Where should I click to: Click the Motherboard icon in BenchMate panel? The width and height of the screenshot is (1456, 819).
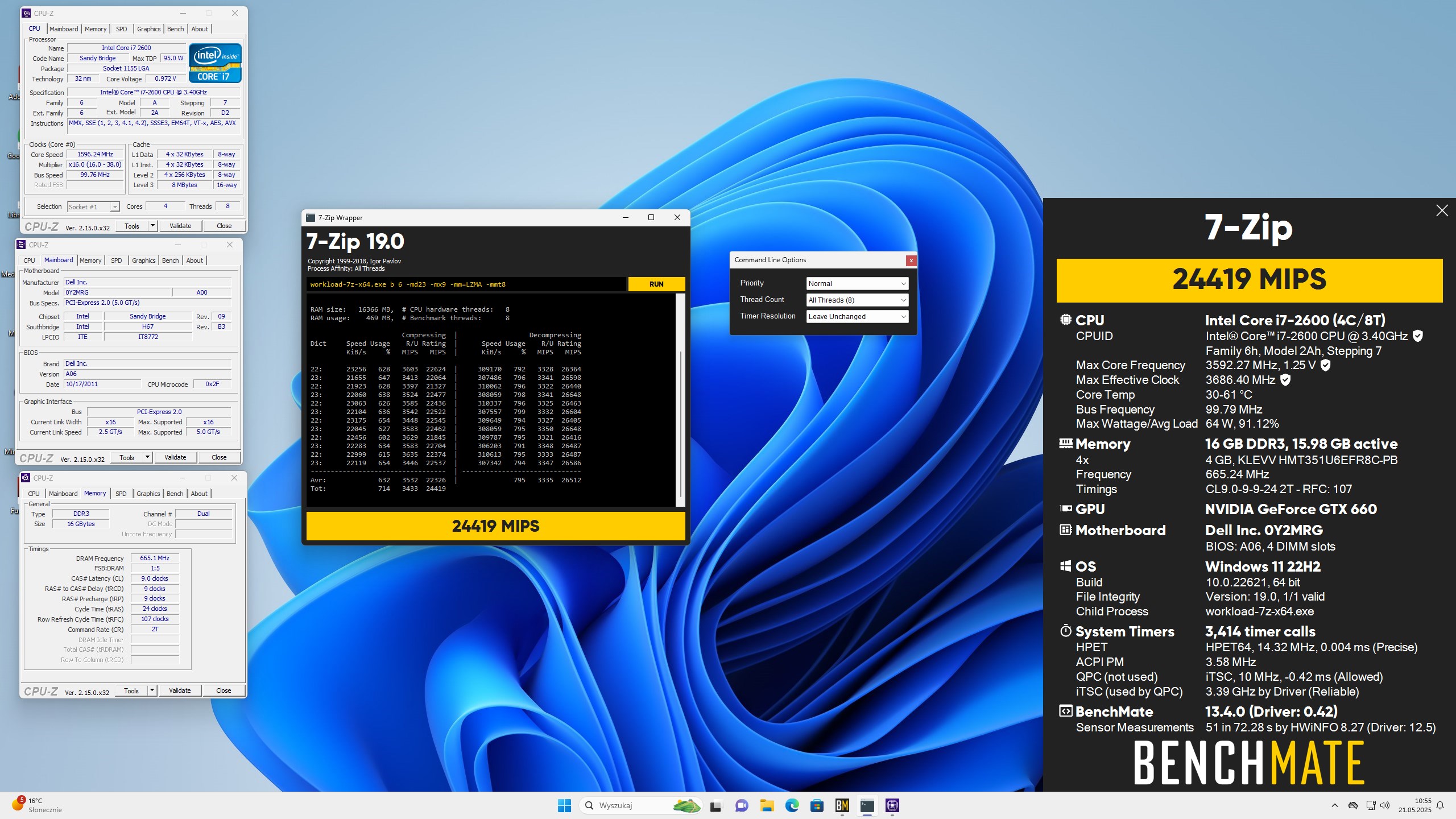(x=1065, y=530)
